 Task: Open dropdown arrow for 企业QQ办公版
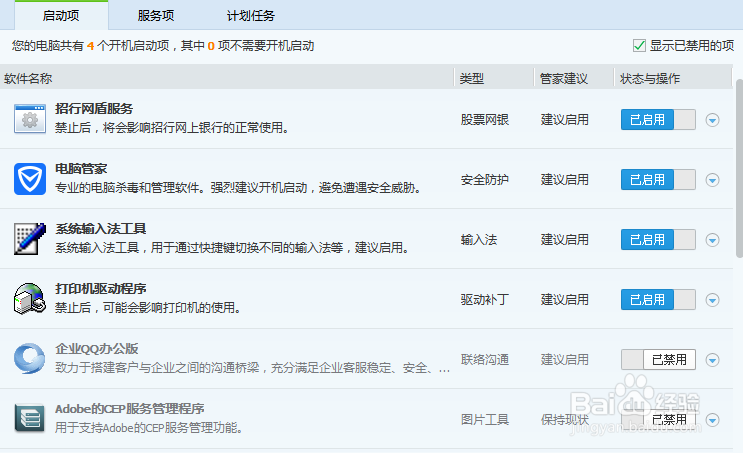point(712,360)
